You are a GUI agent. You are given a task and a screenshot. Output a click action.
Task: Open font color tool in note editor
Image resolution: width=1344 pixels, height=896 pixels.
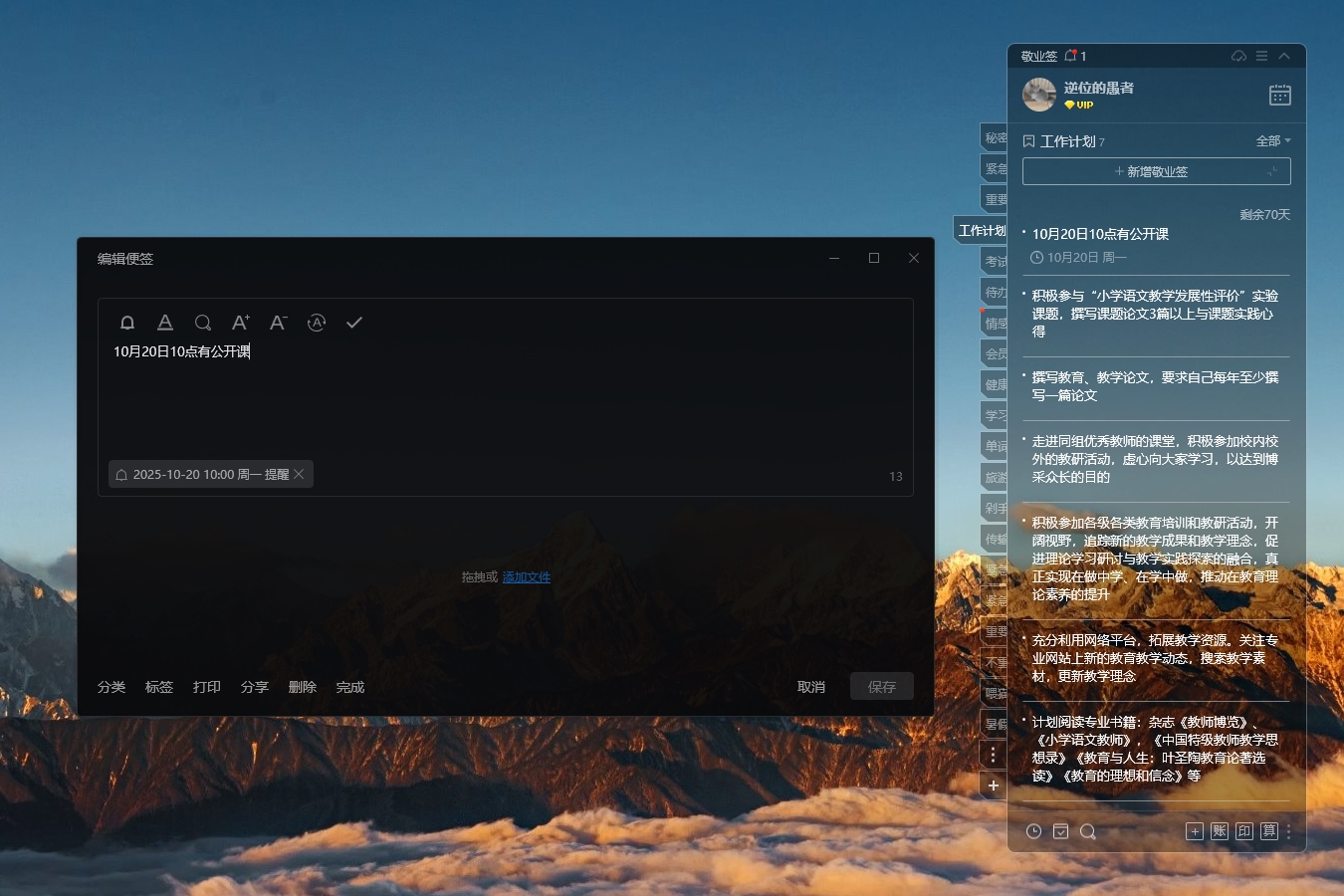(x=165, y=323)
